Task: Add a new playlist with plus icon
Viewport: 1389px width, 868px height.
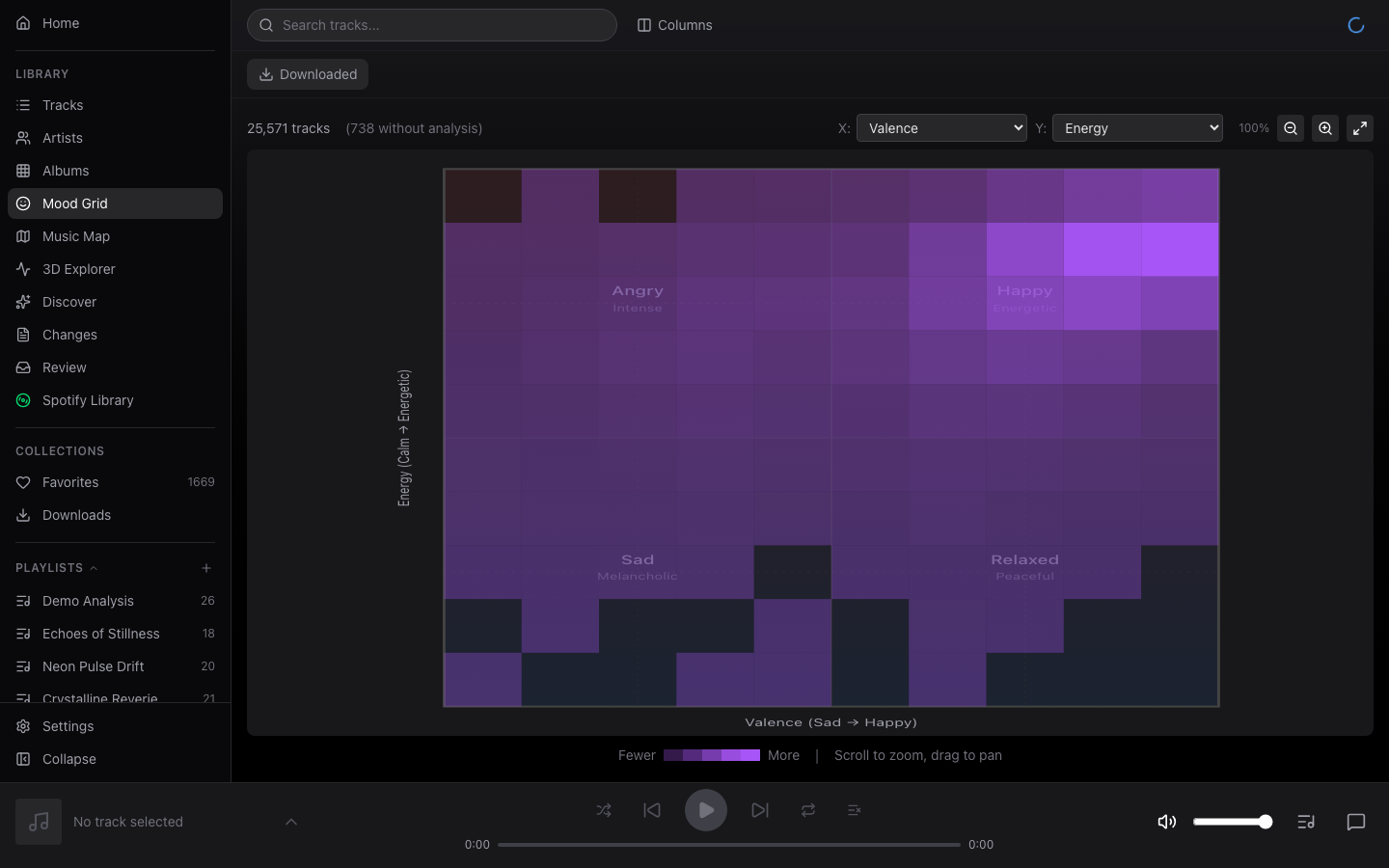Action: coord(206,568)
